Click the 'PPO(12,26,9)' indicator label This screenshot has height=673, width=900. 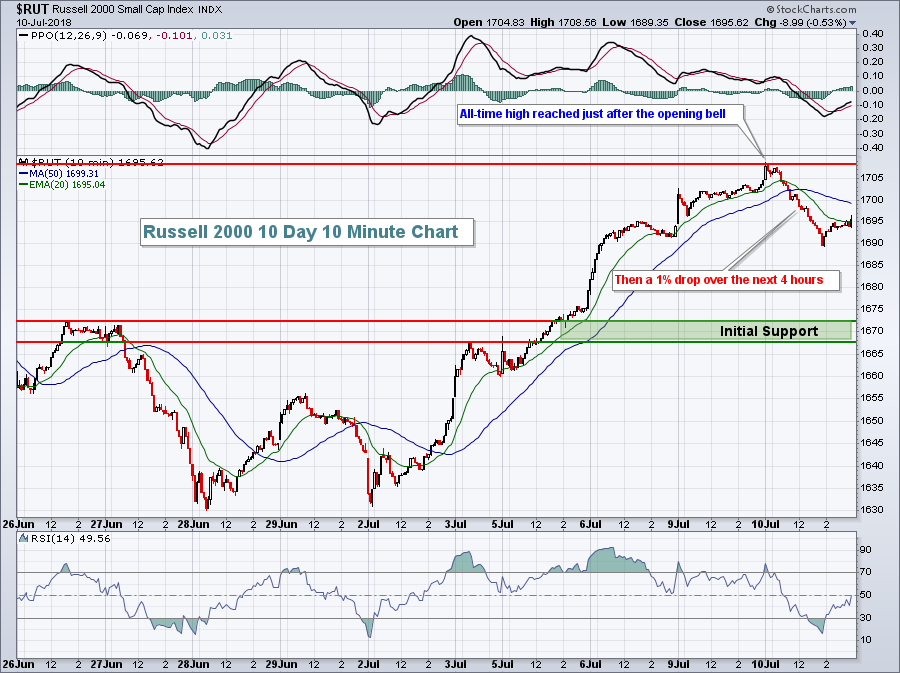pyautogui.click(x=69, y=36)
